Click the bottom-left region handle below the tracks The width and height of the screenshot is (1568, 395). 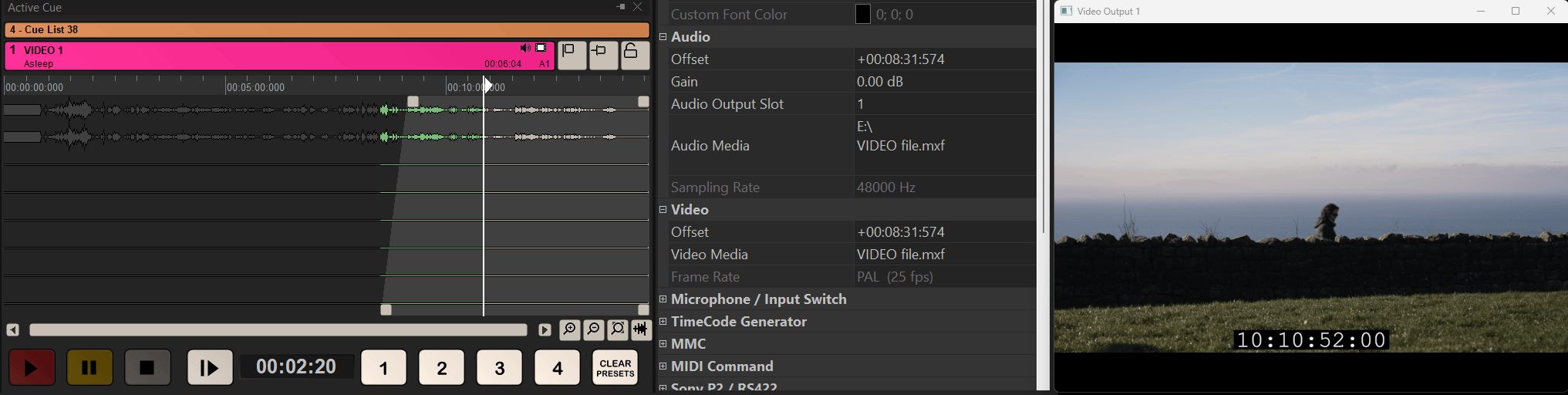386,310
